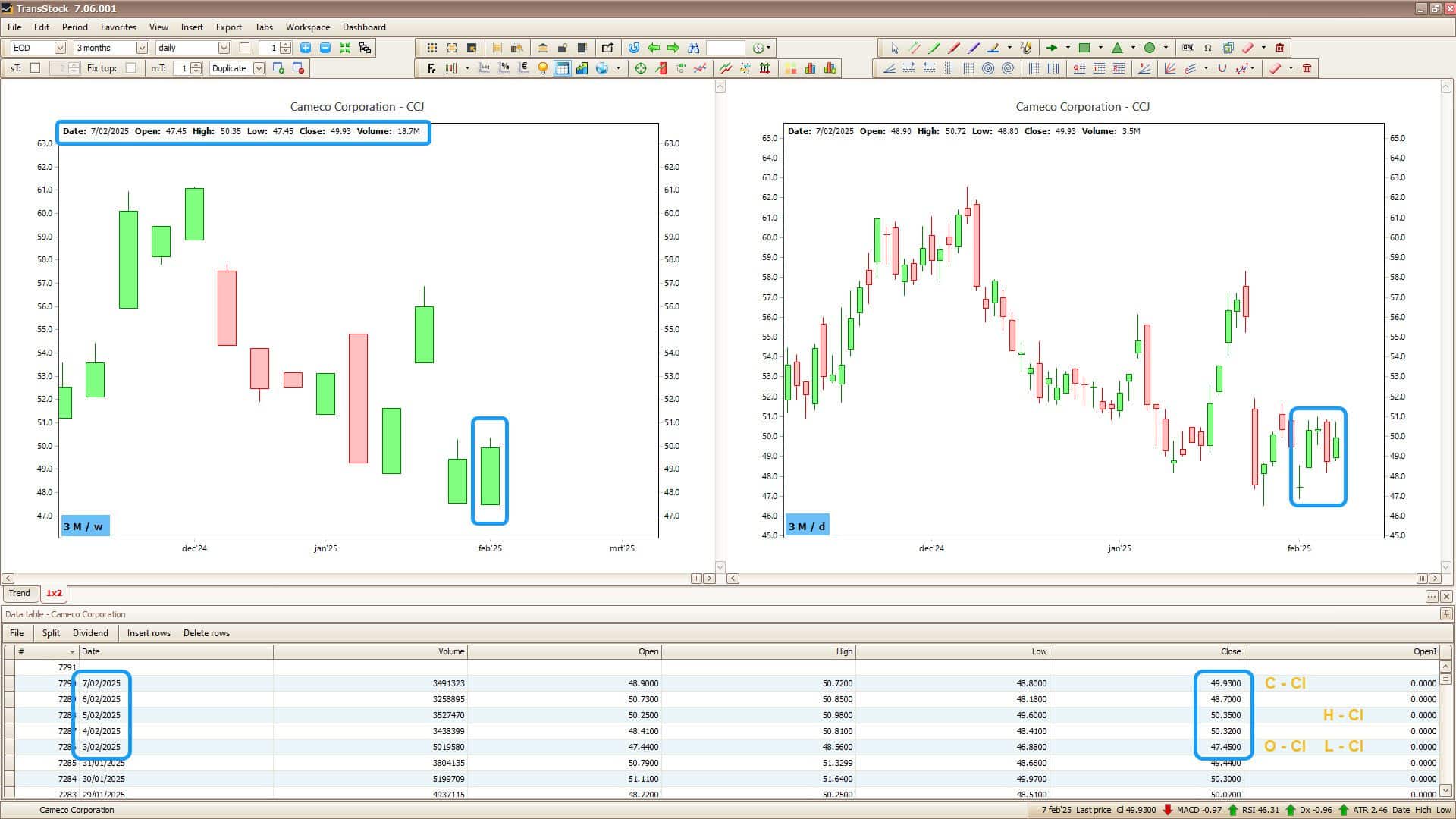This screenshot has height=819, width=1456.
Task: Switch to the Trend tab
Action: [x=20, y=594]
